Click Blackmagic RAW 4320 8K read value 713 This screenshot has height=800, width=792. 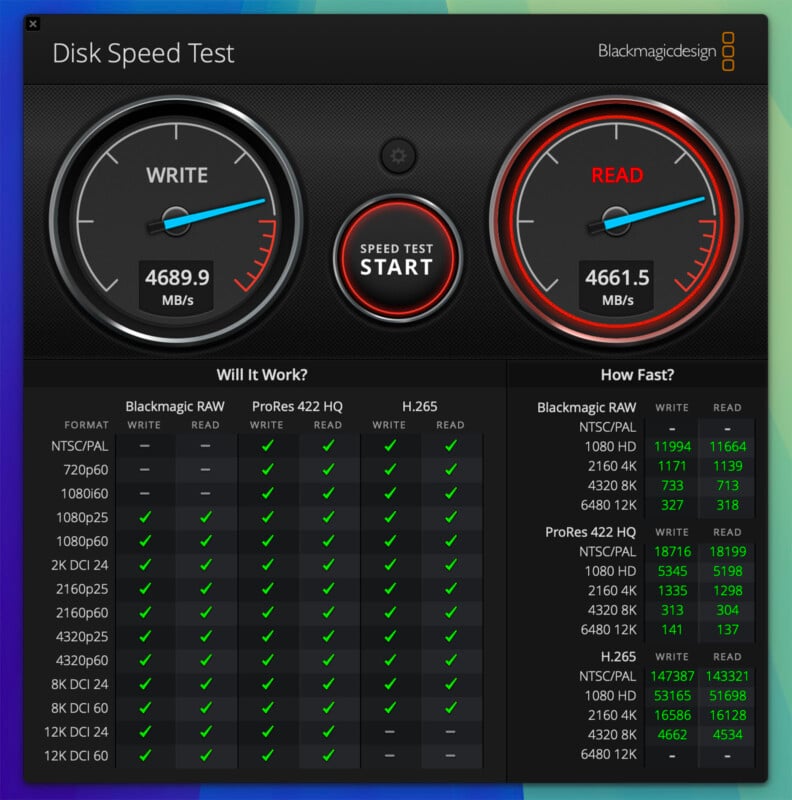[727, 486]
